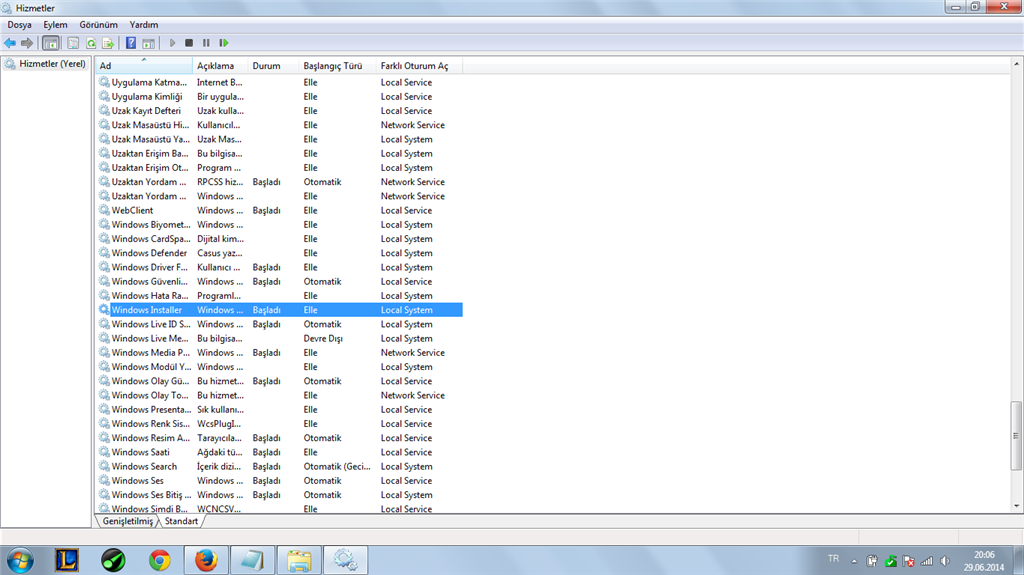Click the gear icon beside Windows Media P...
Image resolution: width=1024 pixels, height=575 pixels.
[104, 353]
